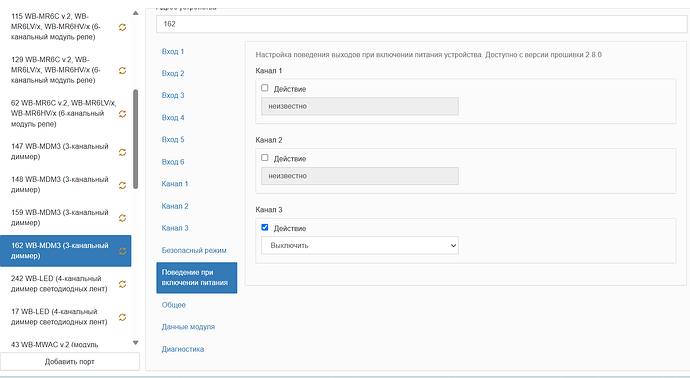Uncheck Действие checkbox for Канал 3

coord(264,228)
